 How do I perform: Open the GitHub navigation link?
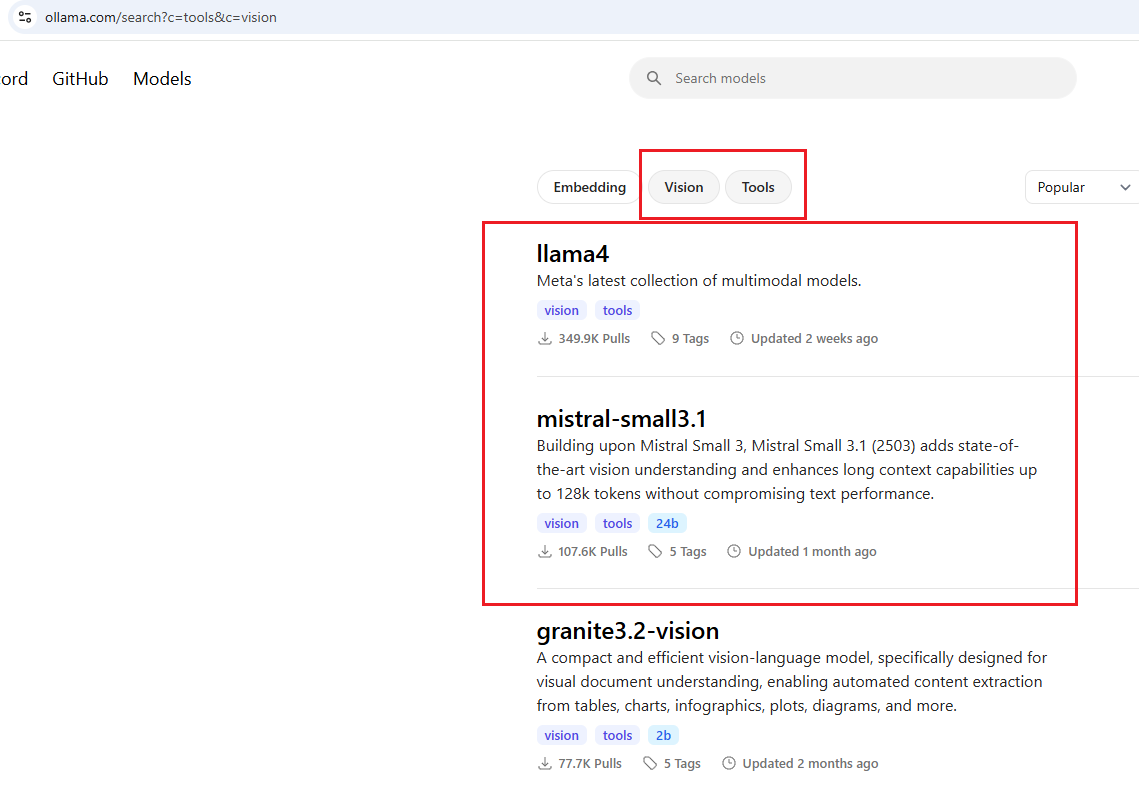[x=80, y=78]
